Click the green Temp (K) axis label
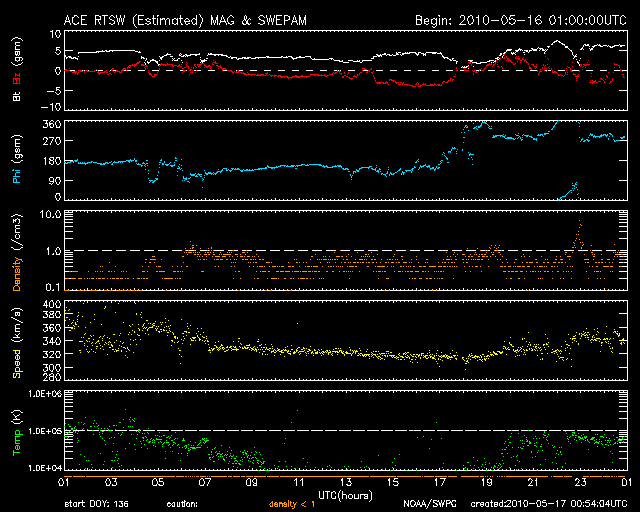 click(16, 433)
